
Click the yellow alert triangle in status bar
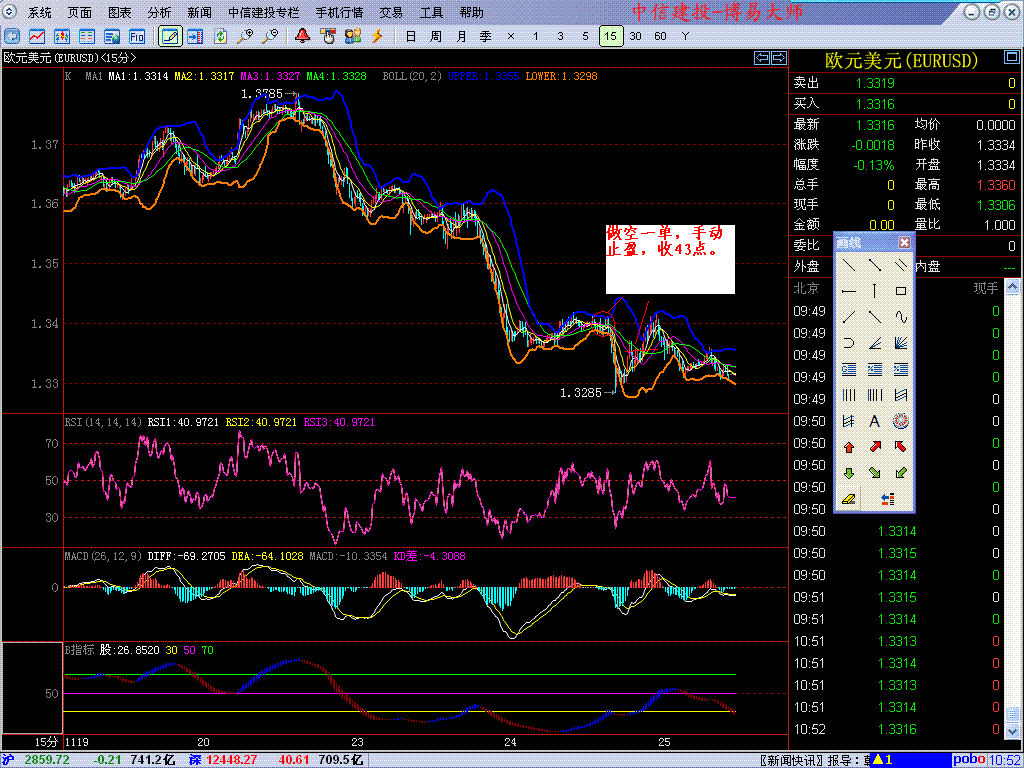pyautogui.click(x=879, y=760)
